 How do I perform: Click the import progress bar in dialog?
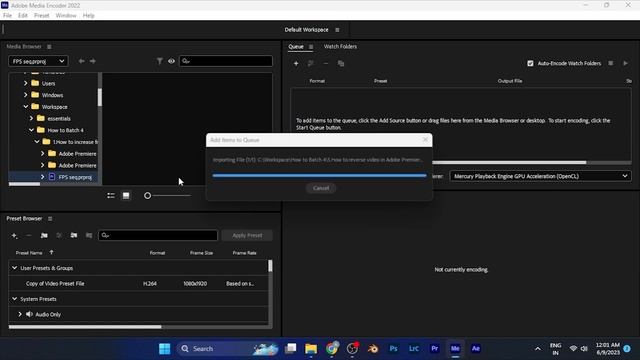pyautogui.click(x=319, y=176)
